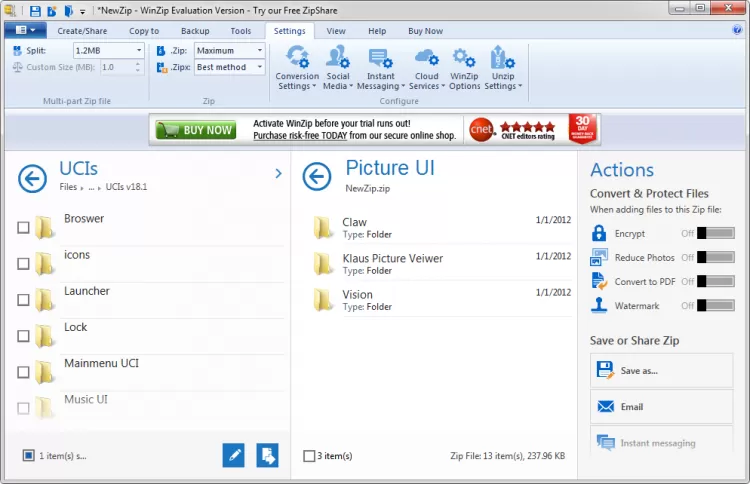Expand the breadcrumb ellipsis after Files

91,187
